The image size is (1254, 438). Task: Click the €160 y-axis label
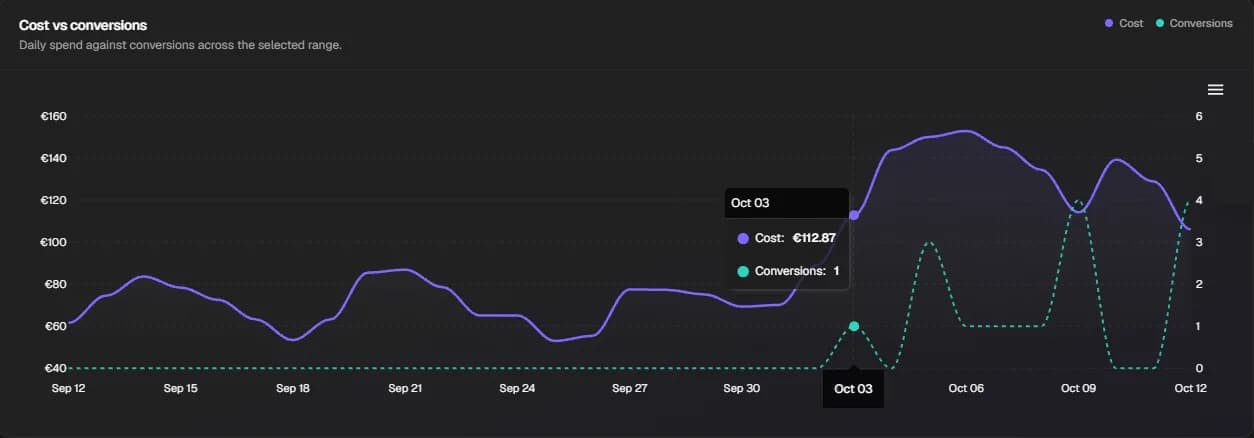pyautogui.click(x=53, y=116)
